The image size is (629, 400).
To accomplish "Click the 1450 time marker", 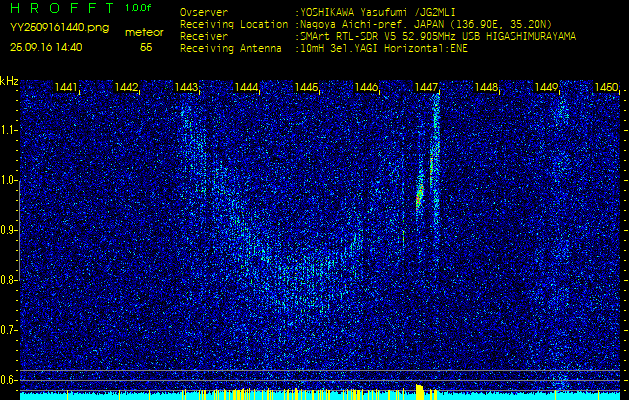I will 606,87.
